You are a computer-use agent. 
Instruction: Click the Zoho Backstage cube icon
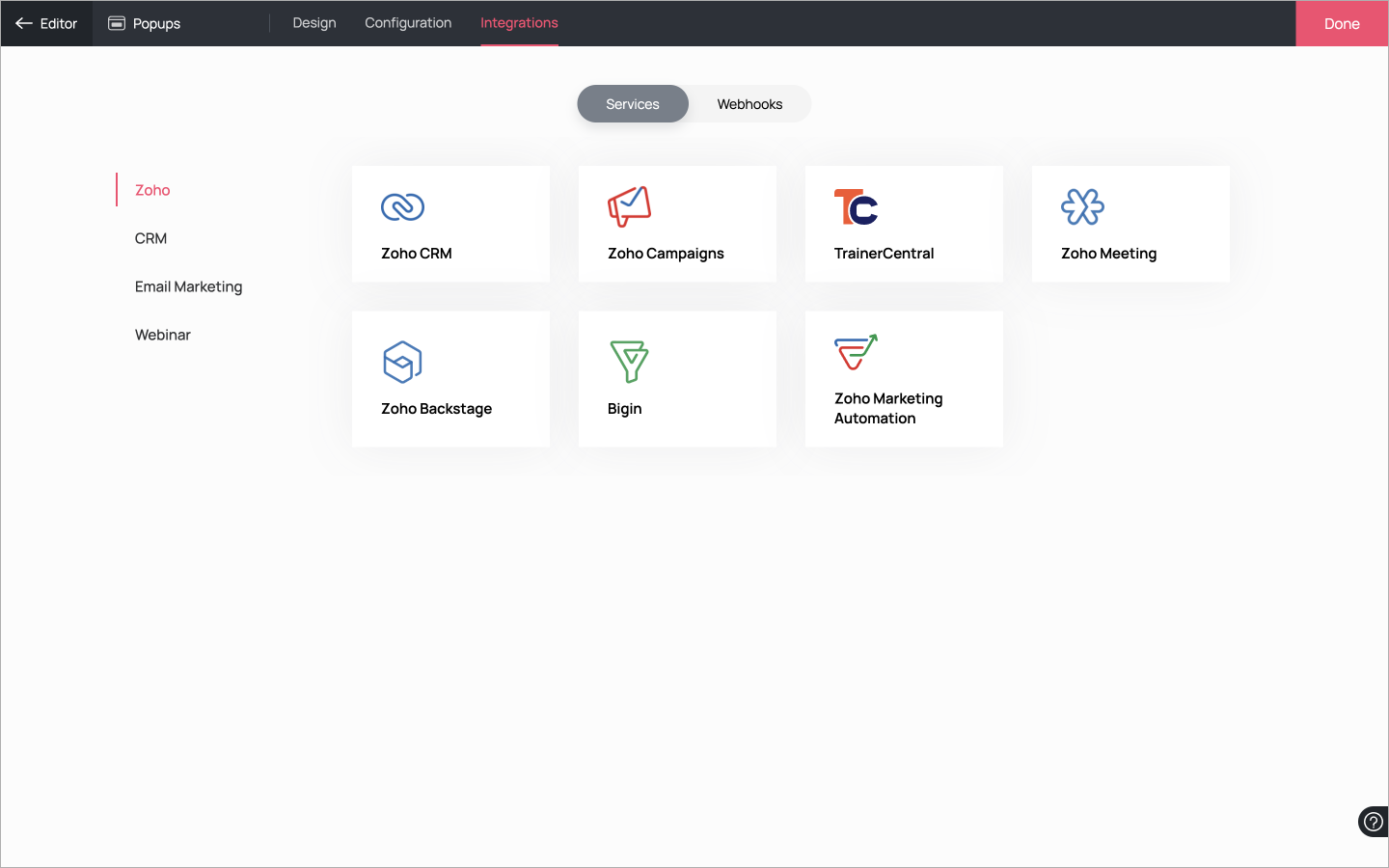click(402, 362)
